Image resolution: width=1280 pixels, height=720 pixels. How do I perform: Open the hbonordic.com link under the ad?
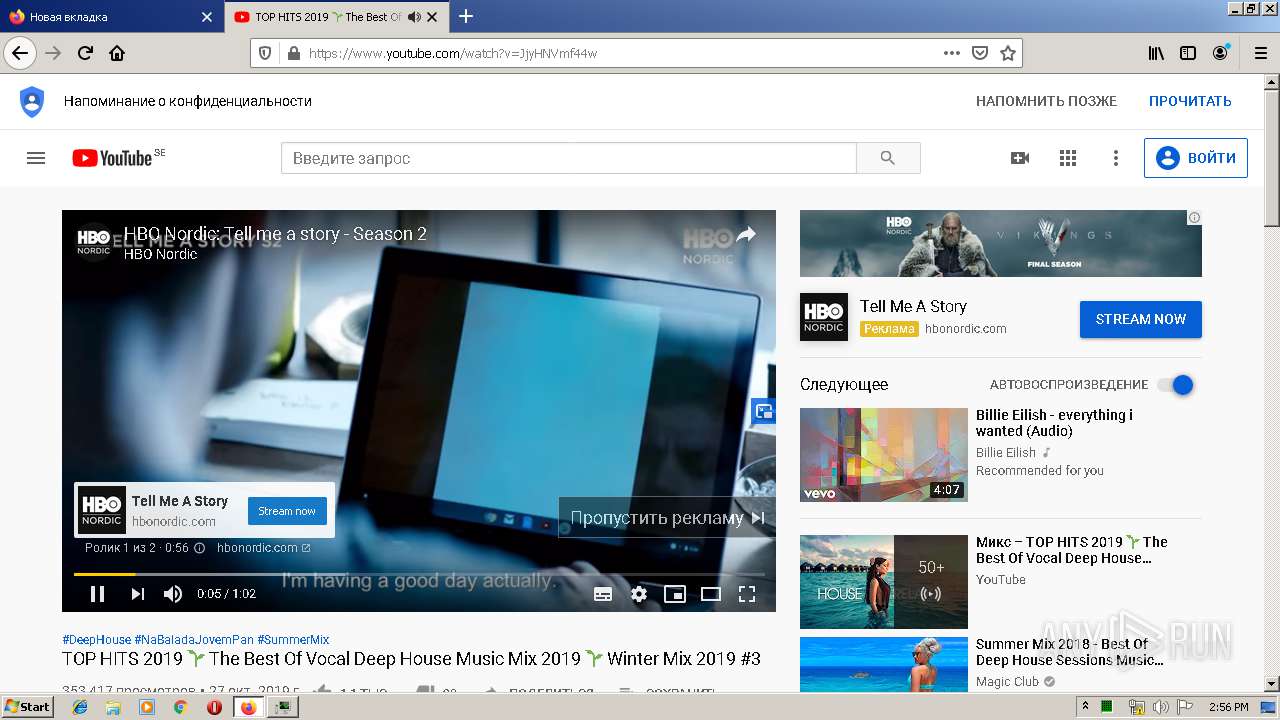click(263, 548)
